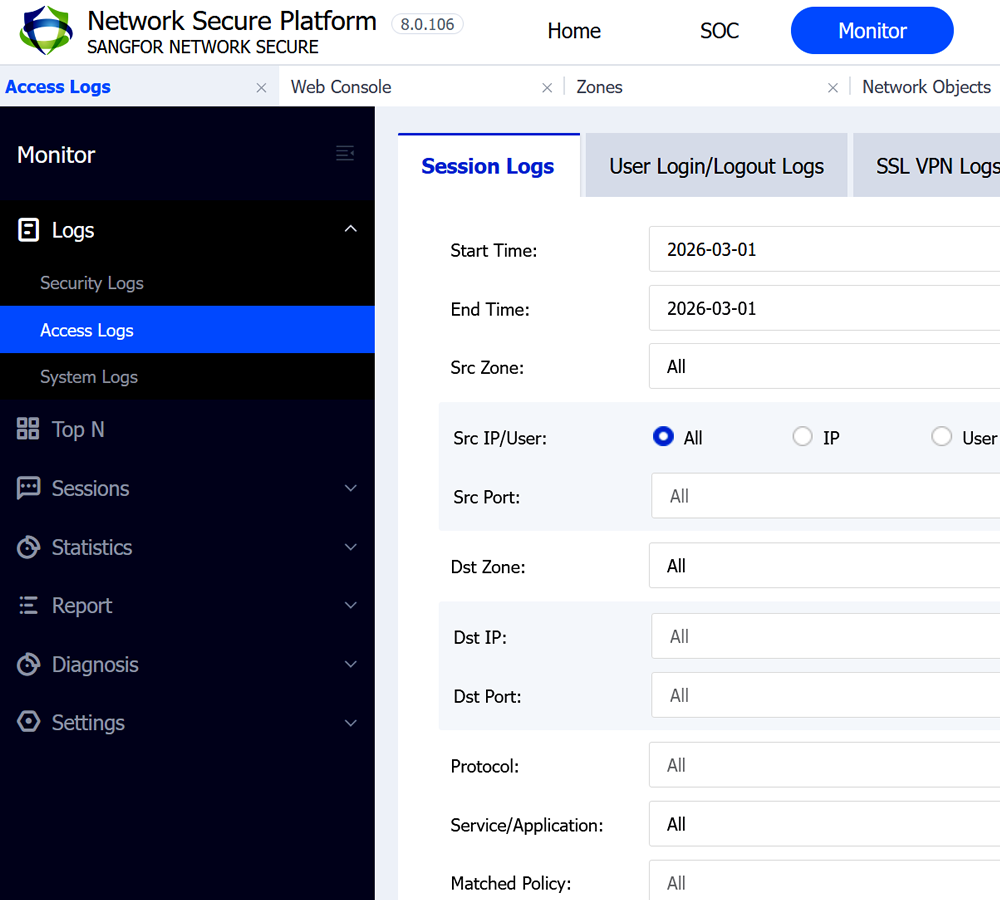Viewport: 1000px width, 900px height.
Task: Open the SOC top navigation item
Action: 719,31
